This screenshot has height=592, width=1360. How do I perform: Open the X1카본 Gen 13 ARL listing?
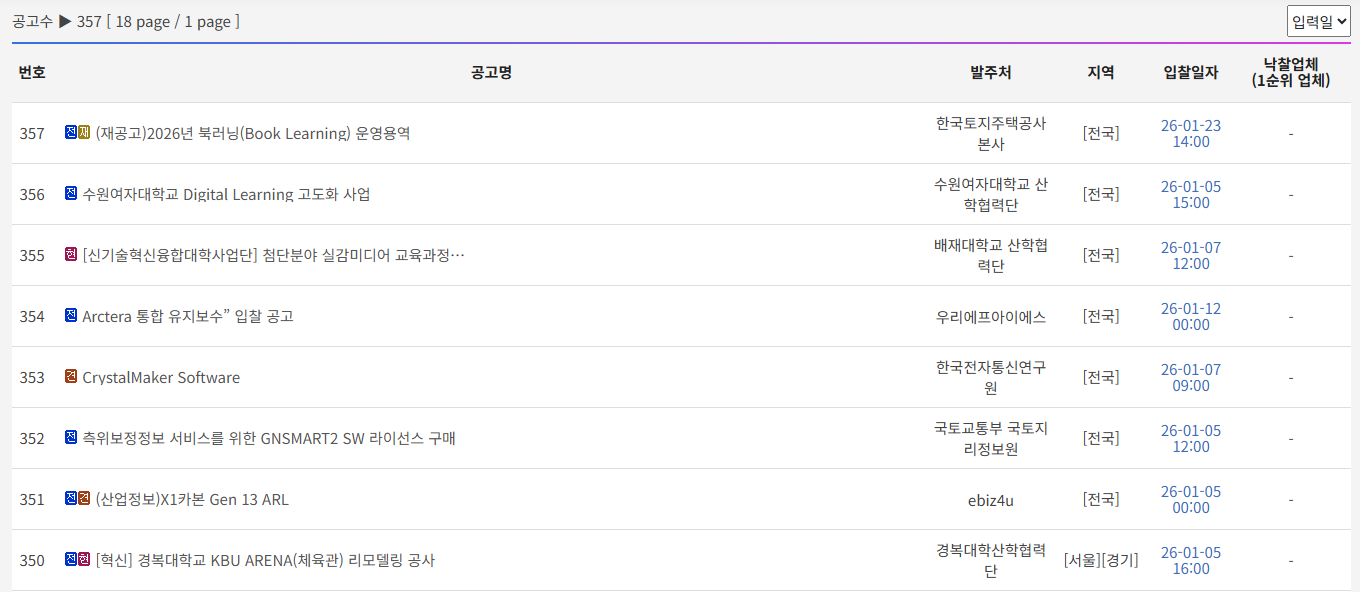[x=192, y=499]
